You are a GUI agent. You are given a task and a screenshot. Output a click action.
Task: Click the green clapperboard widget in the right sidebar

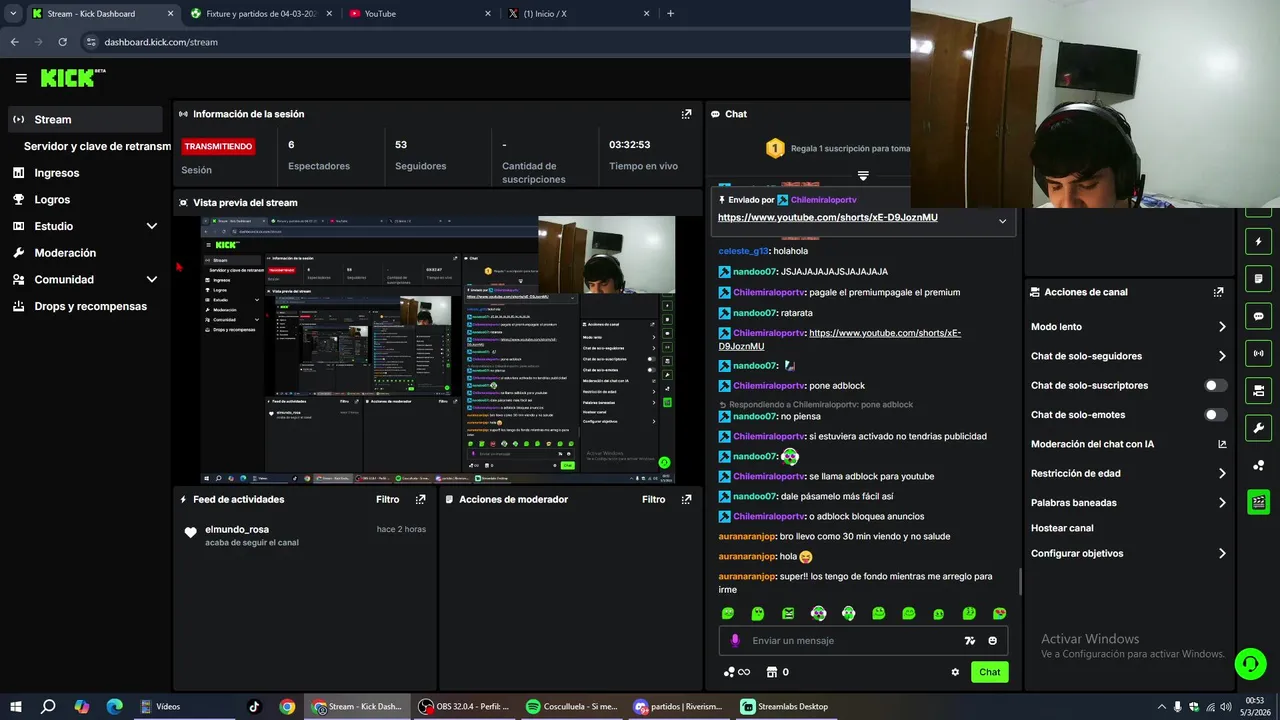pyautogui.click(x=1258, y=502)
